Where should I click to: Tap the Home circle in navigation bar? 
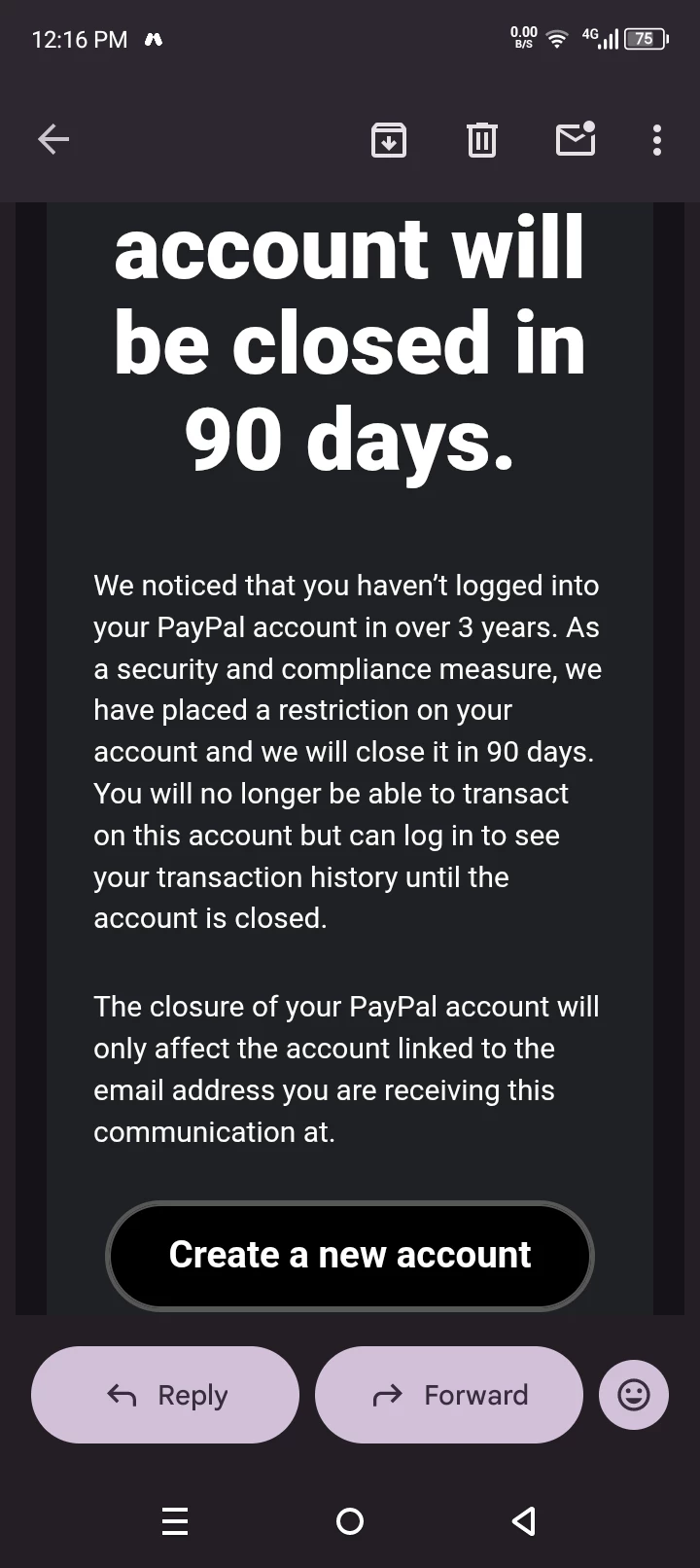point(350,1521)
